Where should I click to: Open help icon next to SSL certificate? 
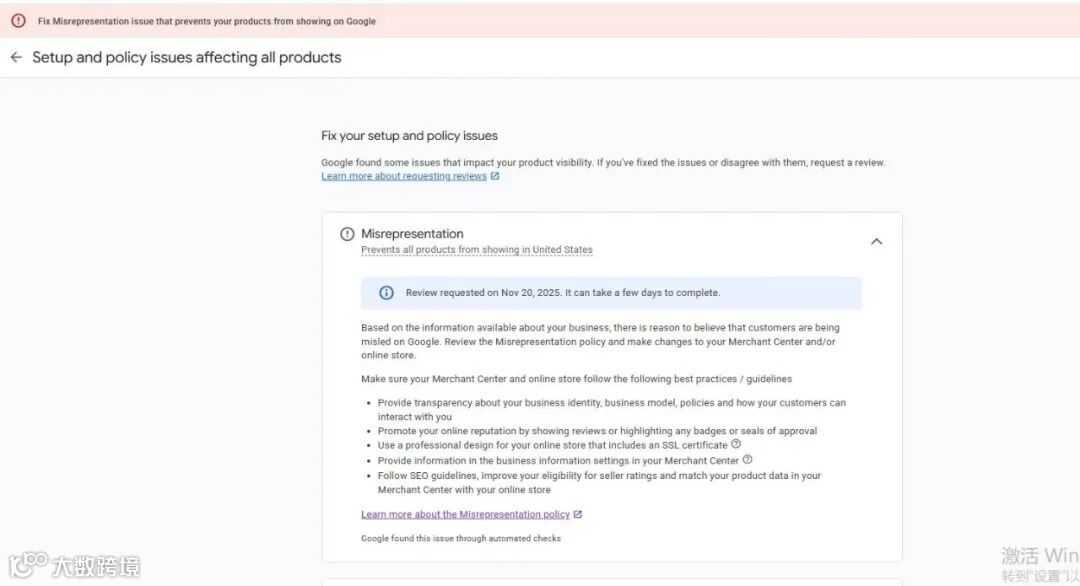tap(736, 444)
